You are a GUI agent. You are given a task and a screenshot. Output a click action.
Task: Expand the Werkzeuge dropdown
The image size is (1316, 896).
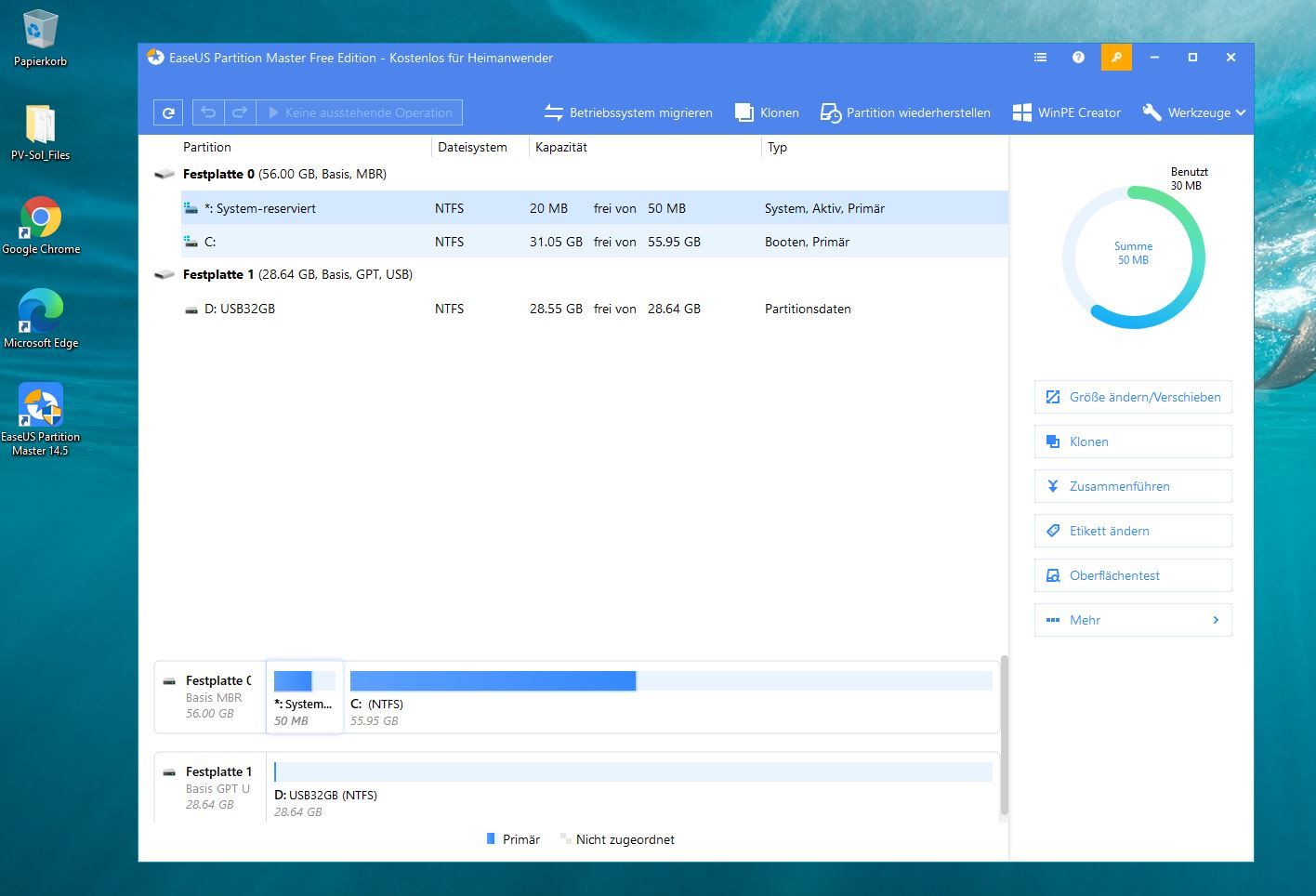click(x=1194, y=112)
